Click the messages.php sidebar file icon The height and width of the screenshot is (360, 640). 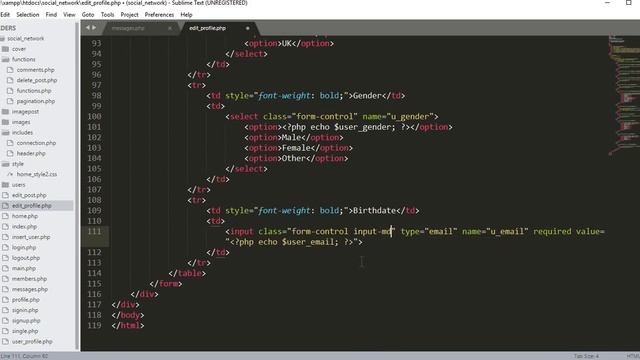5,289
